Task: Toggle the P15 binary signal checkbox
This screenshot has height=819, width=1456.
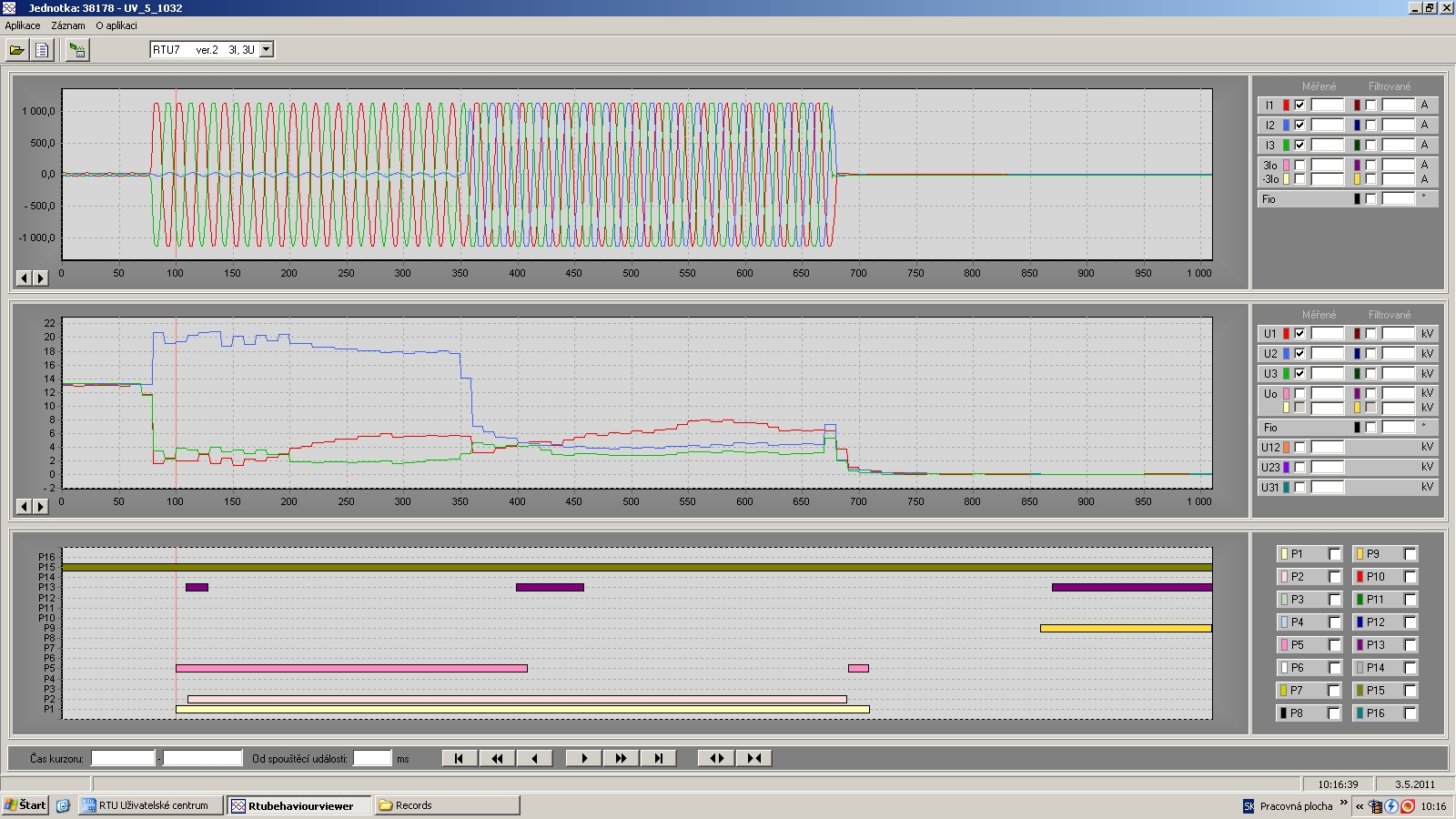Action: tap(1410, 691)
